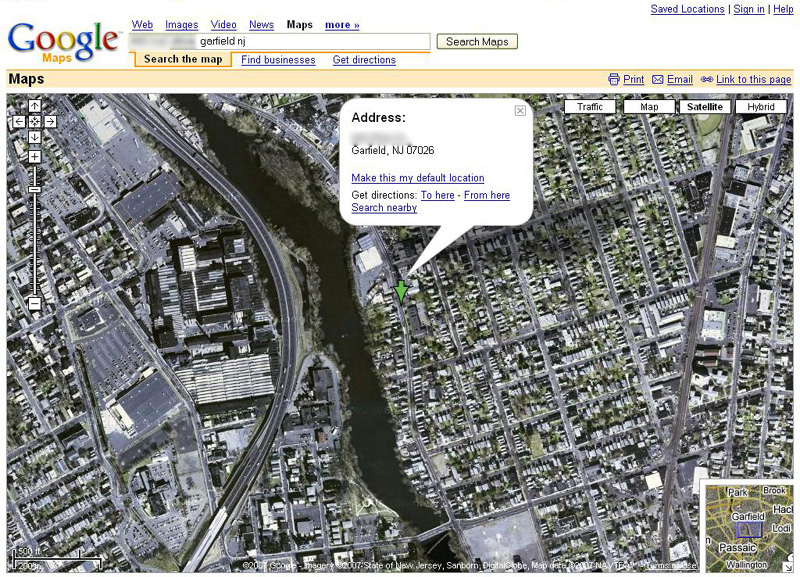Adjust the zoom level slider handle
Screen dimensions: 800x577
34,189
